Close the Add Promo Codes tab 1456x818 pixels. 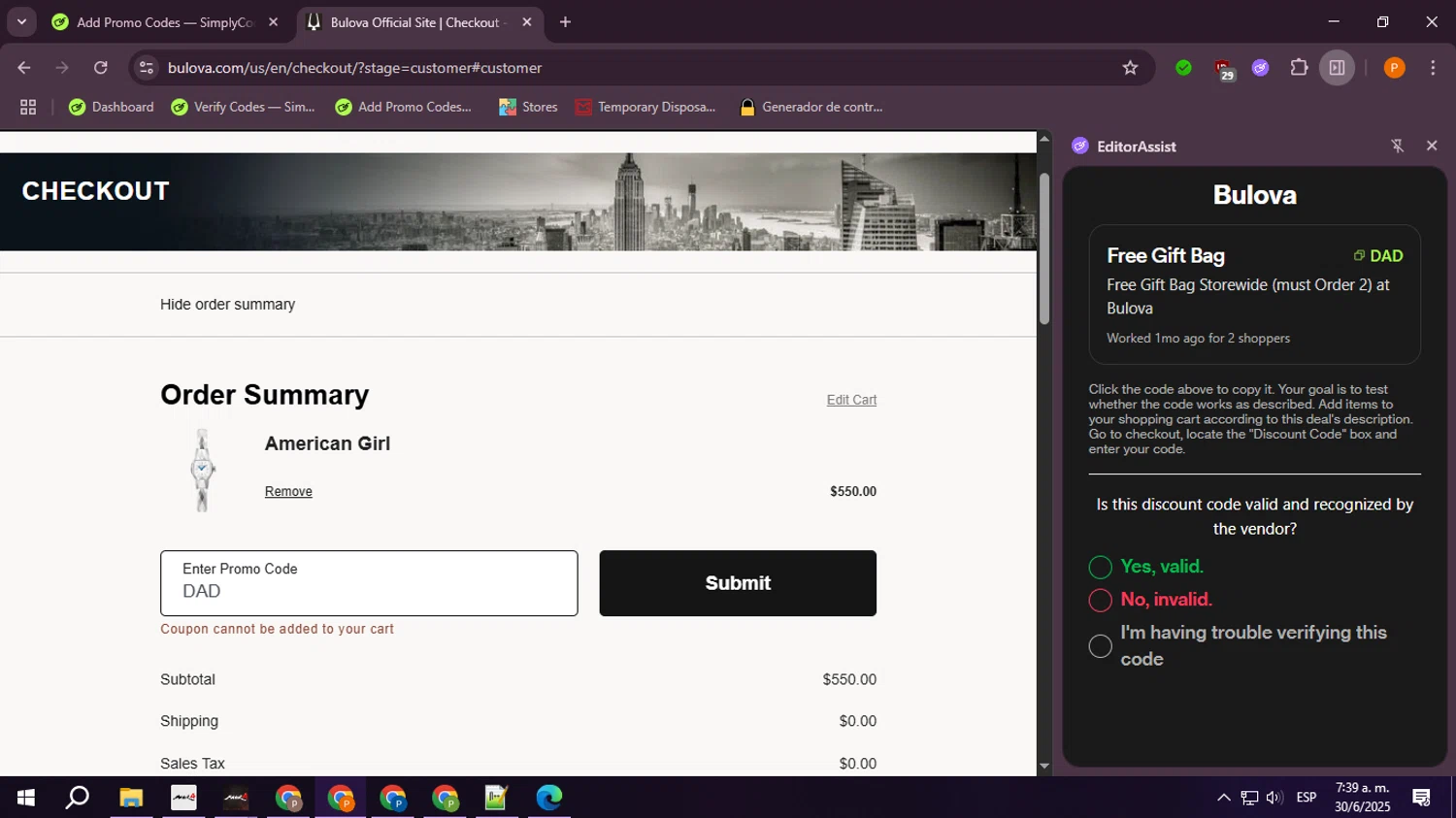[273, 22]
